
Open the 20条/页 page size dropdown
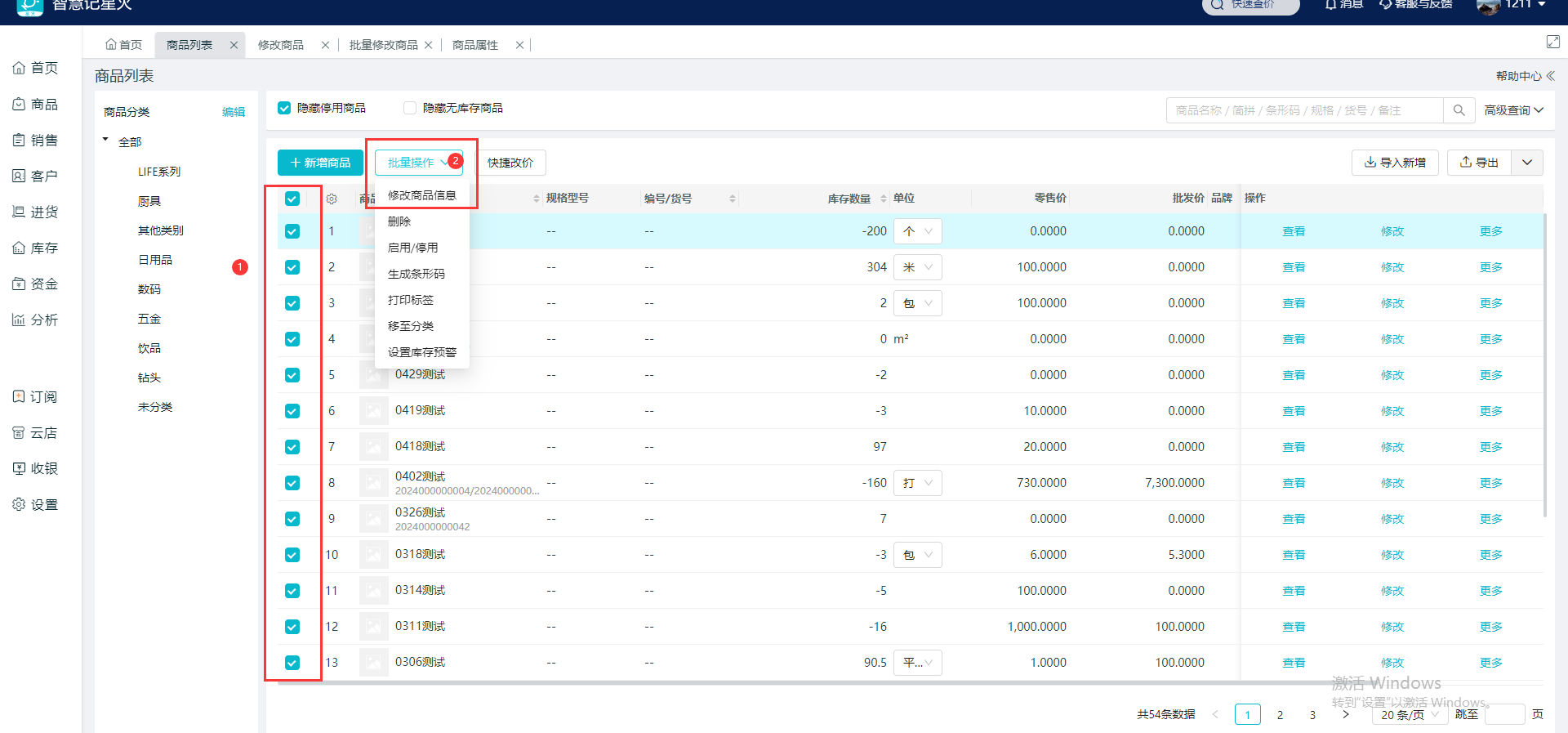(x=1410, y=714)
